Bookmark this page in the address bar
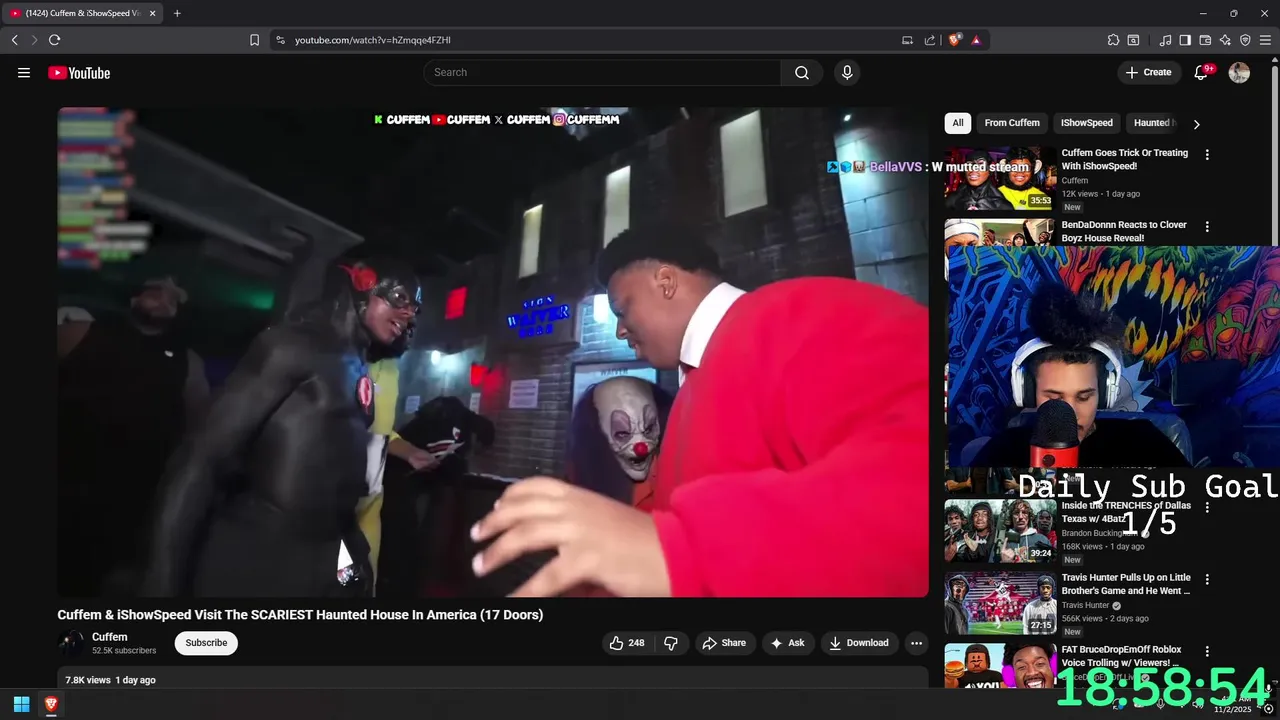The width and height of the screenshot is (1280, 720). 254,40
